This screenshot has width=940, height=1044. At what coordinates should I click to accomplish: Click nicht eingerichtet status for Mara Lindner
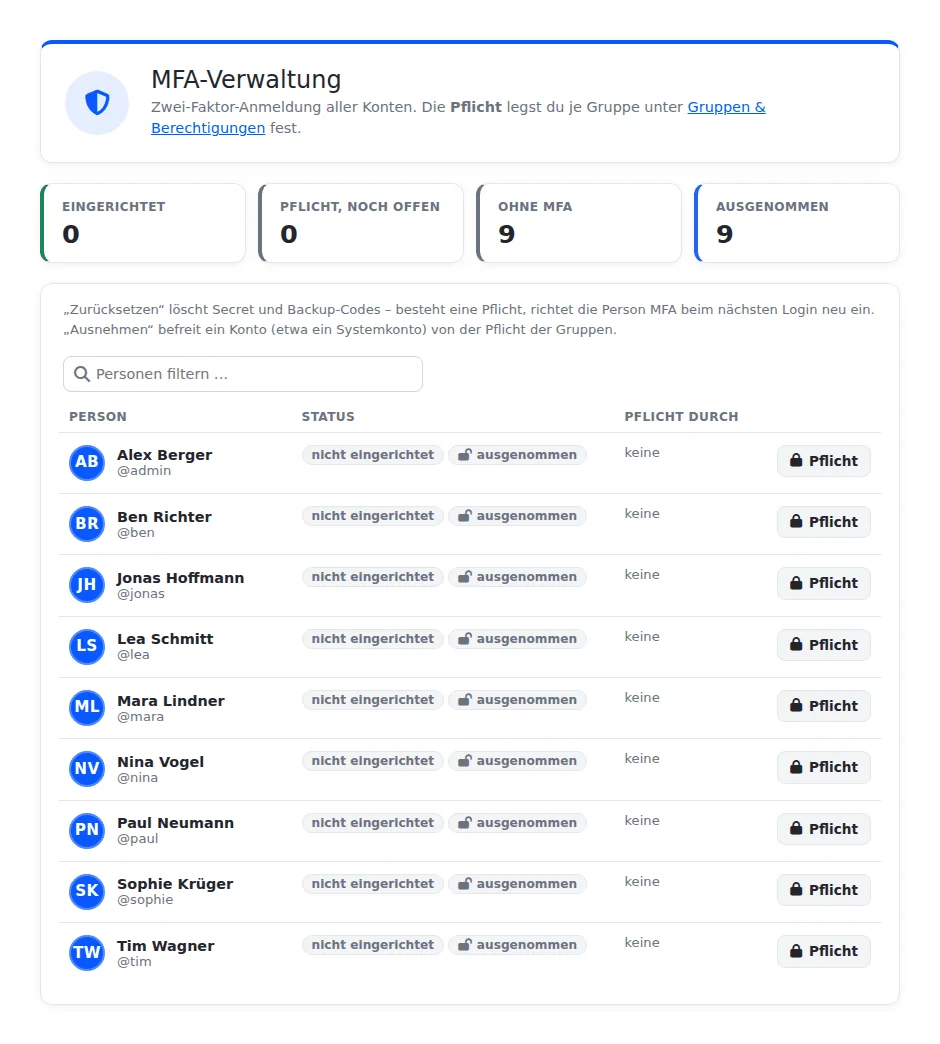tap(373, 700)
